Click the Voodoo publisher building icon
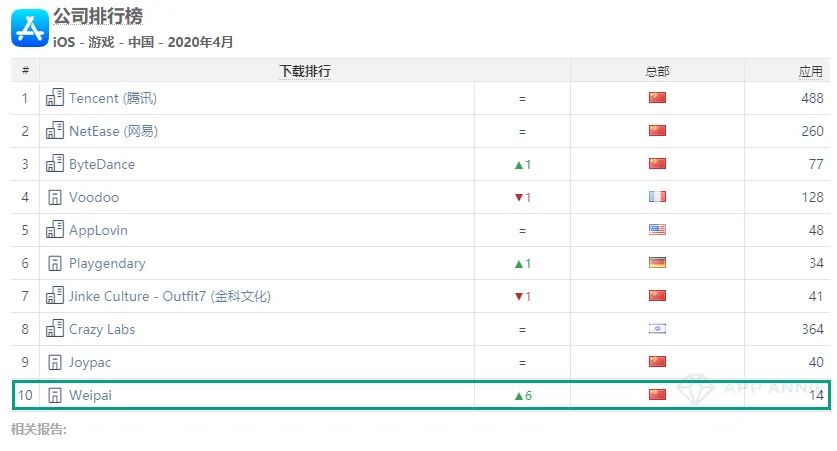The width and height of the screenshot is (837, 451). [54, 197]
